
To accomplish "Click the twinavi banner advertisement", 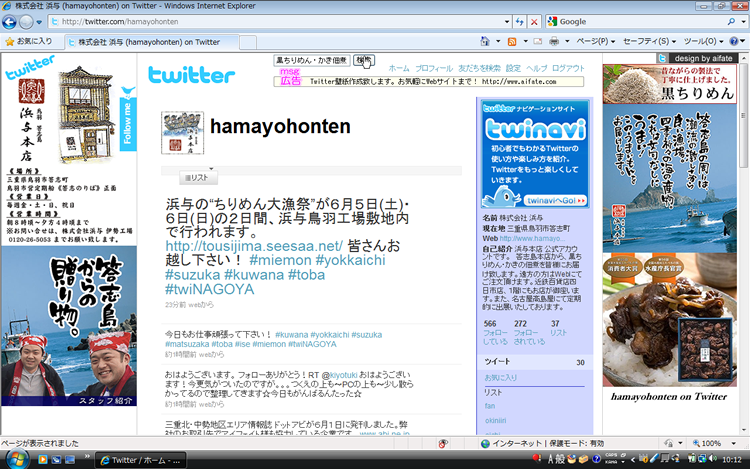I will point(535,154).
